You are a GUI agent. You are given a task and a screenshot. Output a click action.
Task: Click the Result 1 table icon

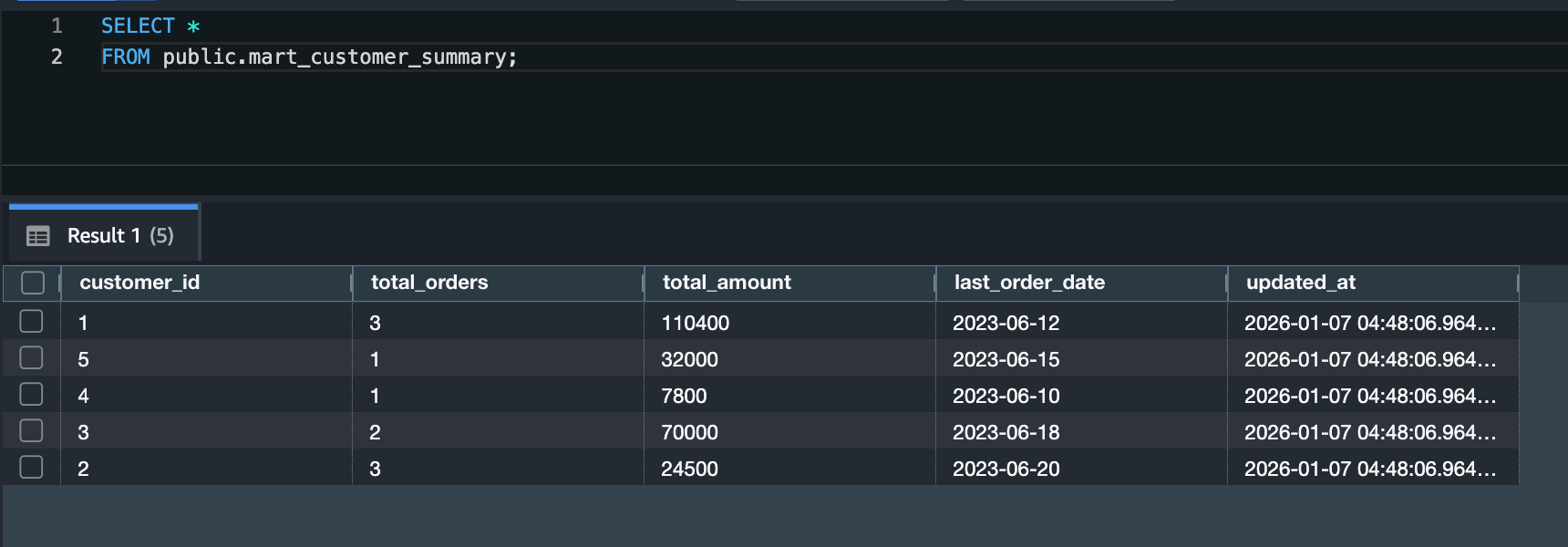point(38,236)
